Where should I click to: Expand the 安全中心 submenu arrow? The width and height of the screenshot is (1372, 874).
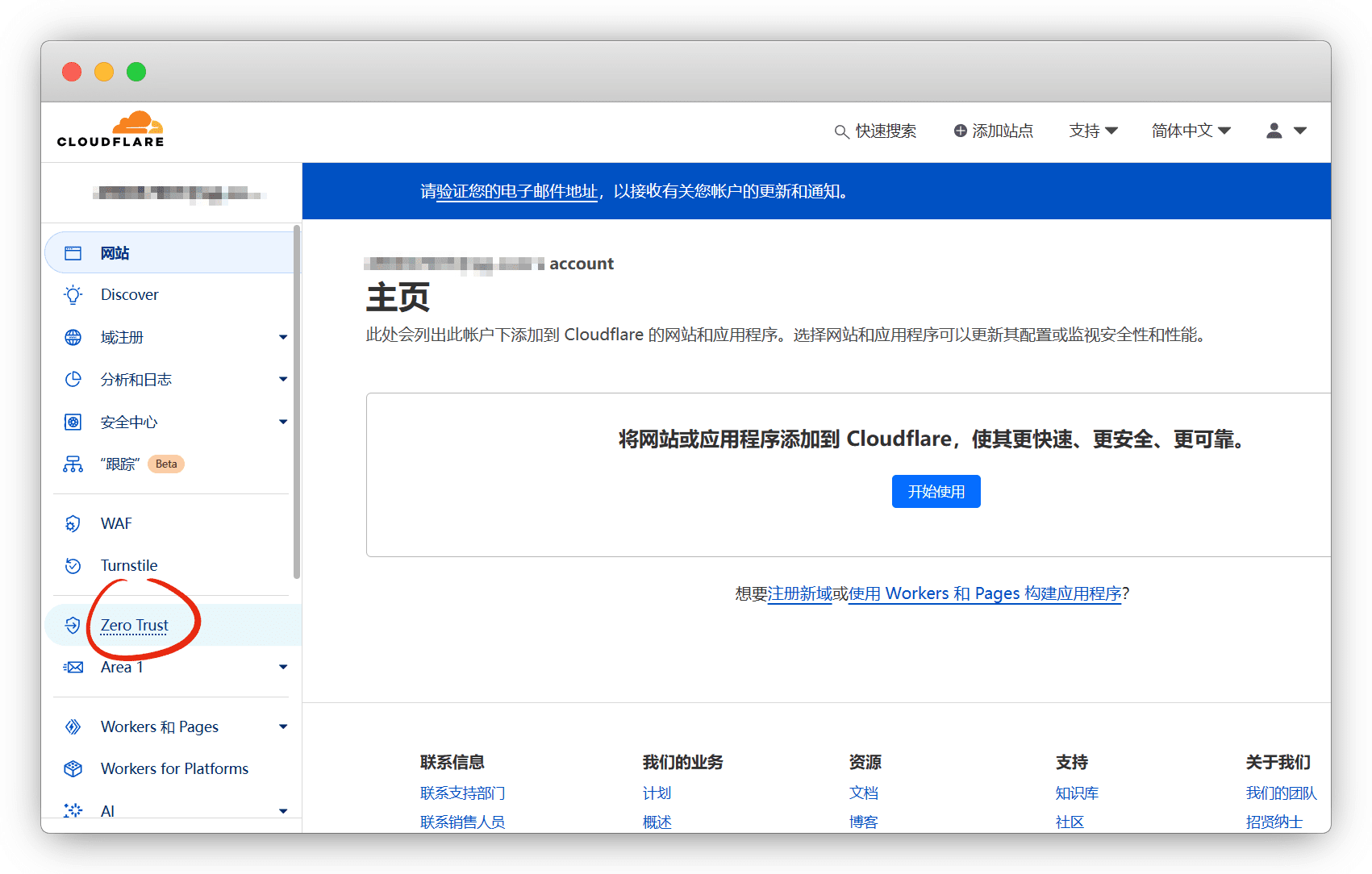point(283,422)
